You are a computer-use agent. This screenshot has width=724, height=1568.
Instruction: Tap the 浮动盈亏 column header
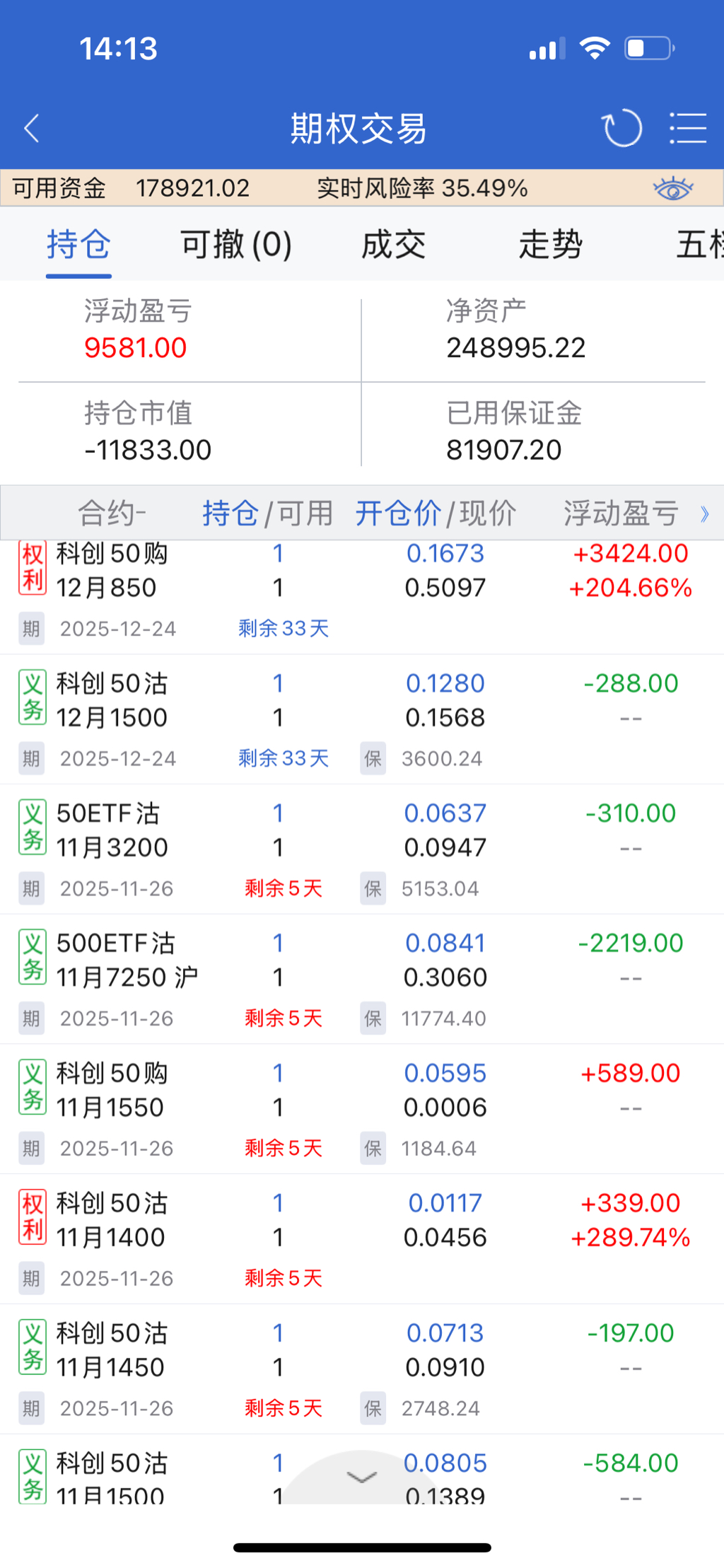point(621,513)
